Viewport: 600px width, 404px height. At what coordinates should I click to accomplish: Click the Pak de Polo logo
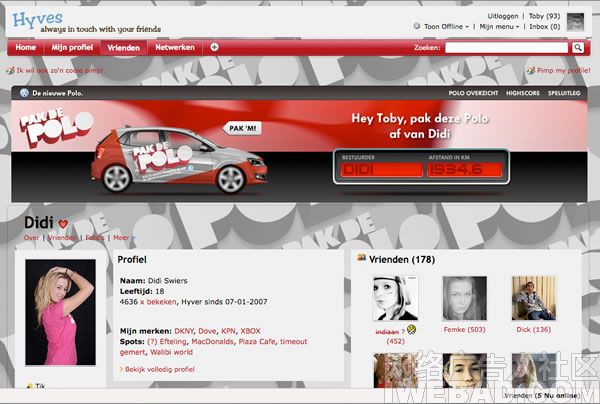pyautogui.click(x=56, y=128)
